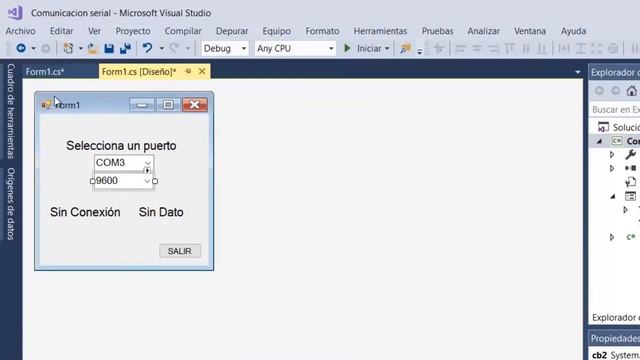Open the undo history dropdown arrow
Viewport: 640px width, 360px height.
(162, 49)
